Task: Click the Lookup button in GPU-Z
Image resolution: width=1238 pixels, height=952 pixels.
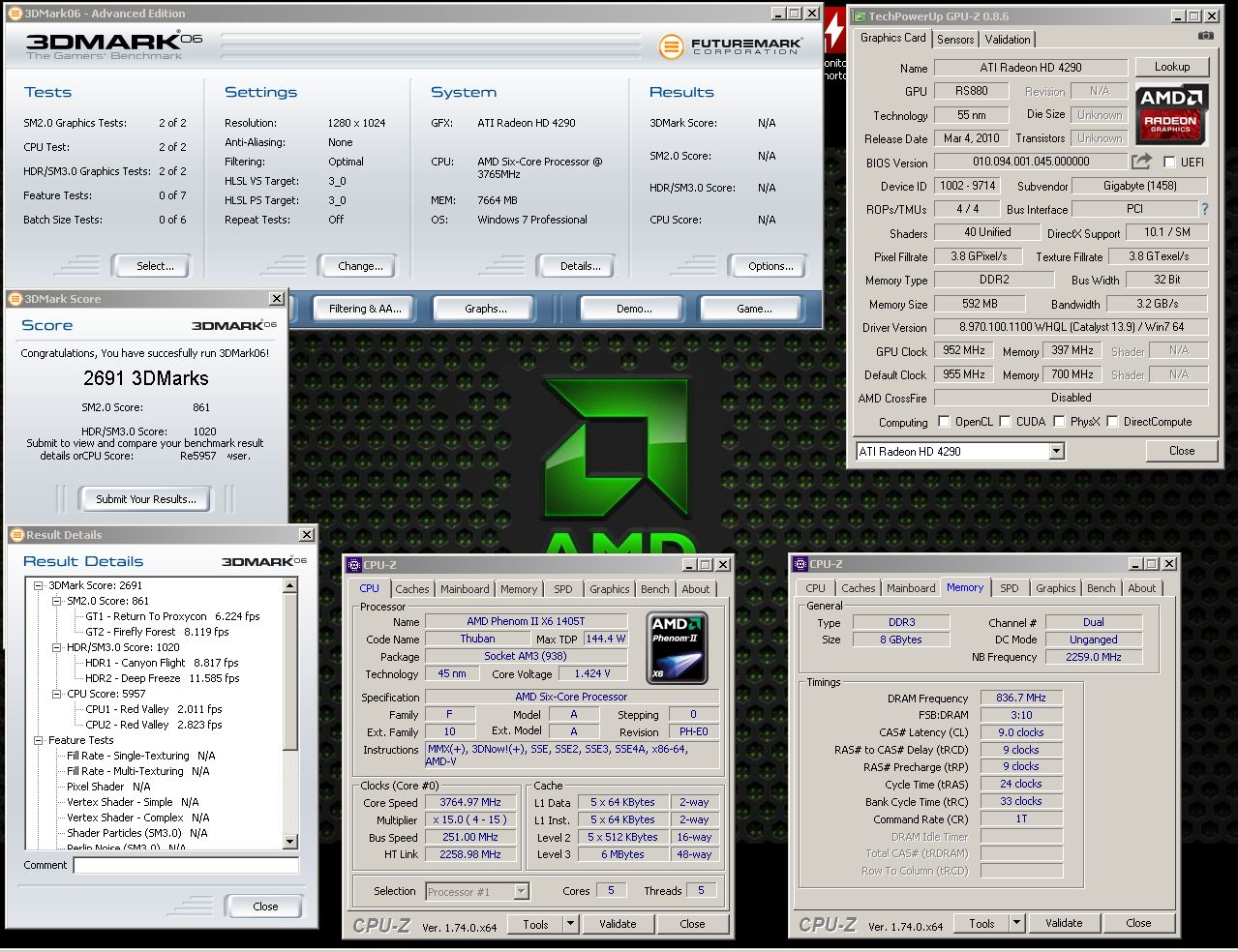Action: coord(1171,67)
